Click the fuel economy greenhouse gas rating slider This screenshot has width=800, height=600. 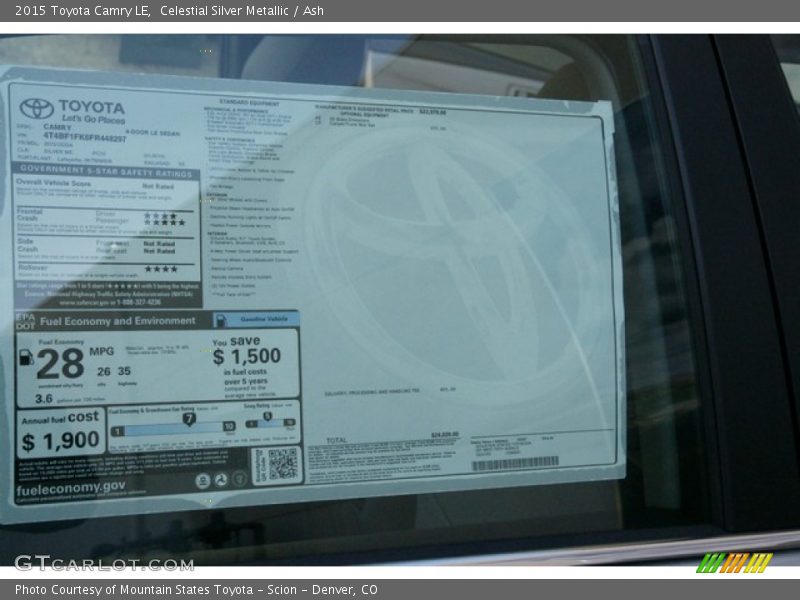point(173,427)
